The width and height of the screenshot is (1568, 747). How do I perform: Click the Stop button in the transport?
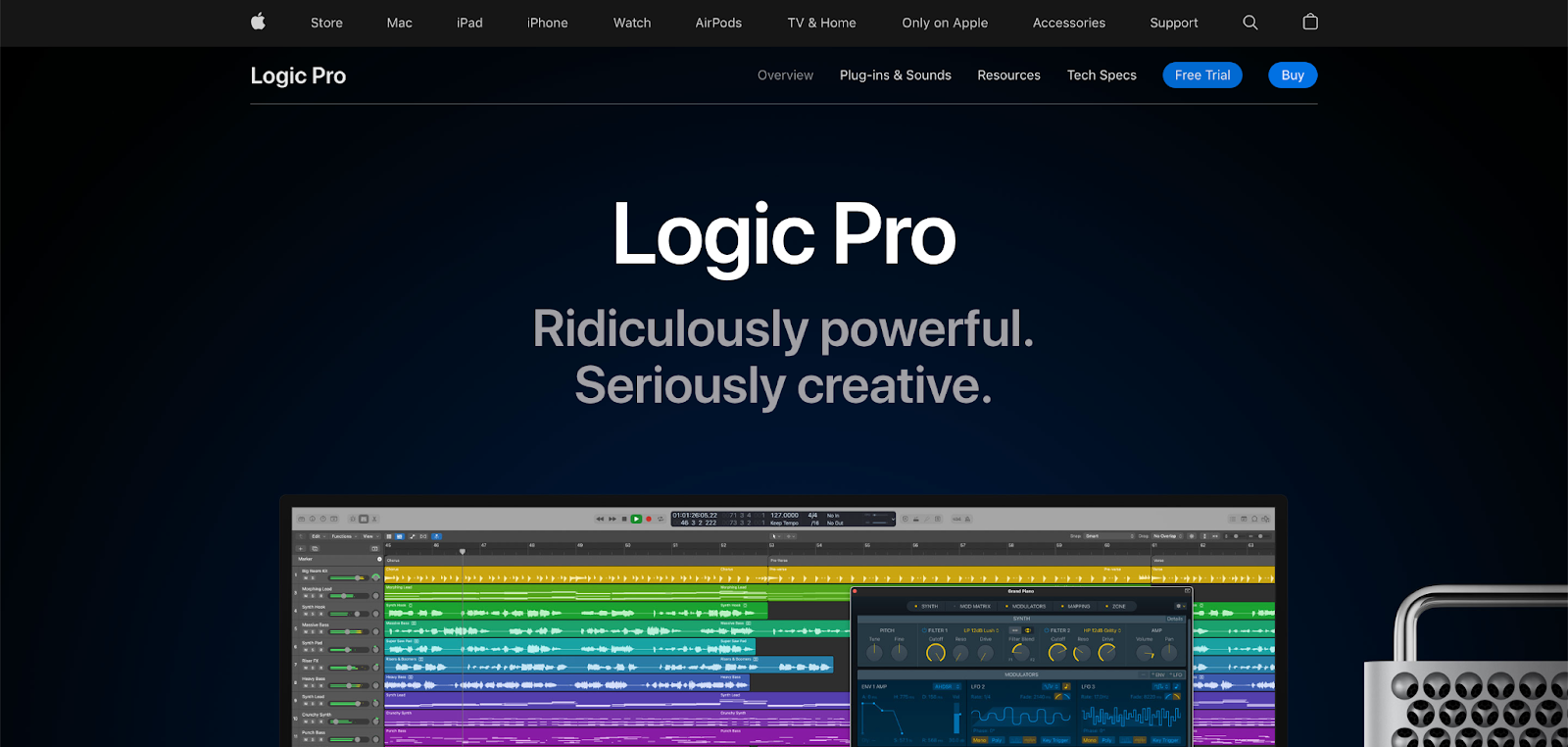624,519
